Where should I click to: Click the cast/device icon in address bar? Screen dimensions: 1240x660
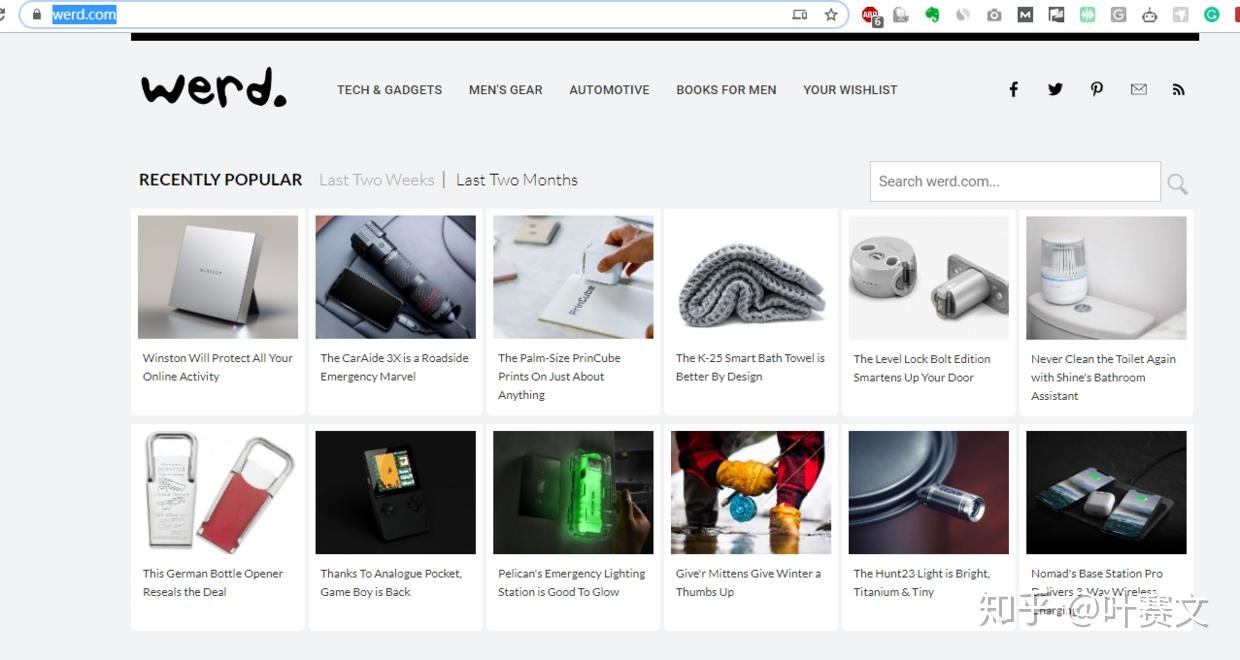(x=799, y=15)
